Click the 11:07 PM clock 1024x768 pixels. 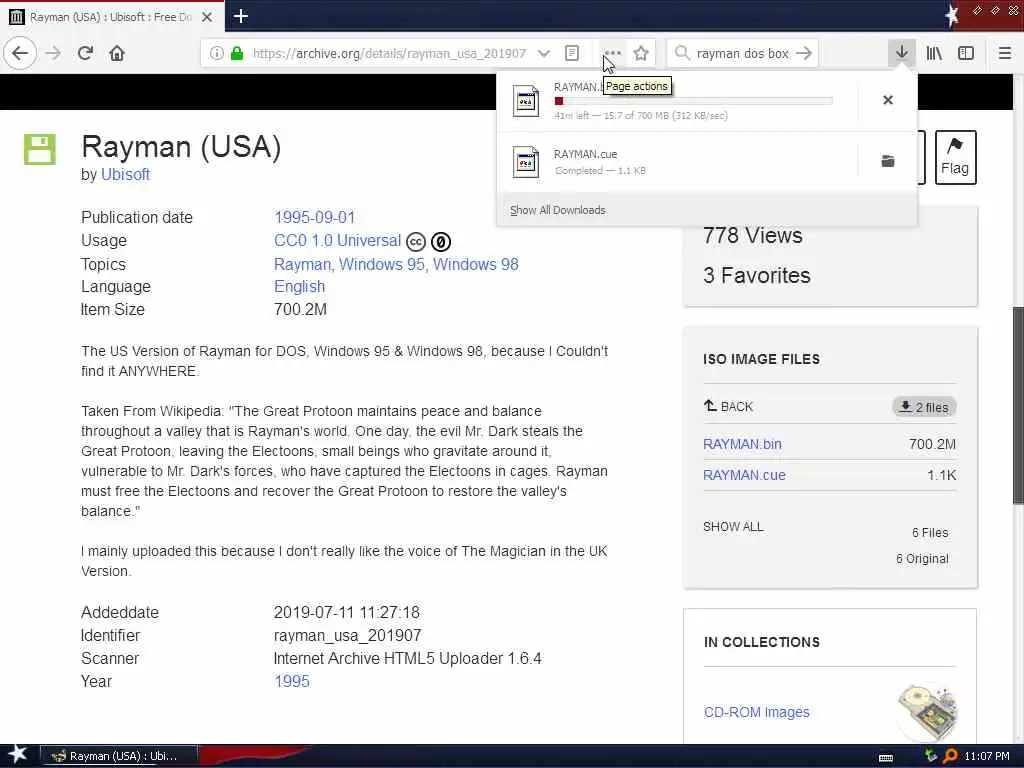(987, 756)
